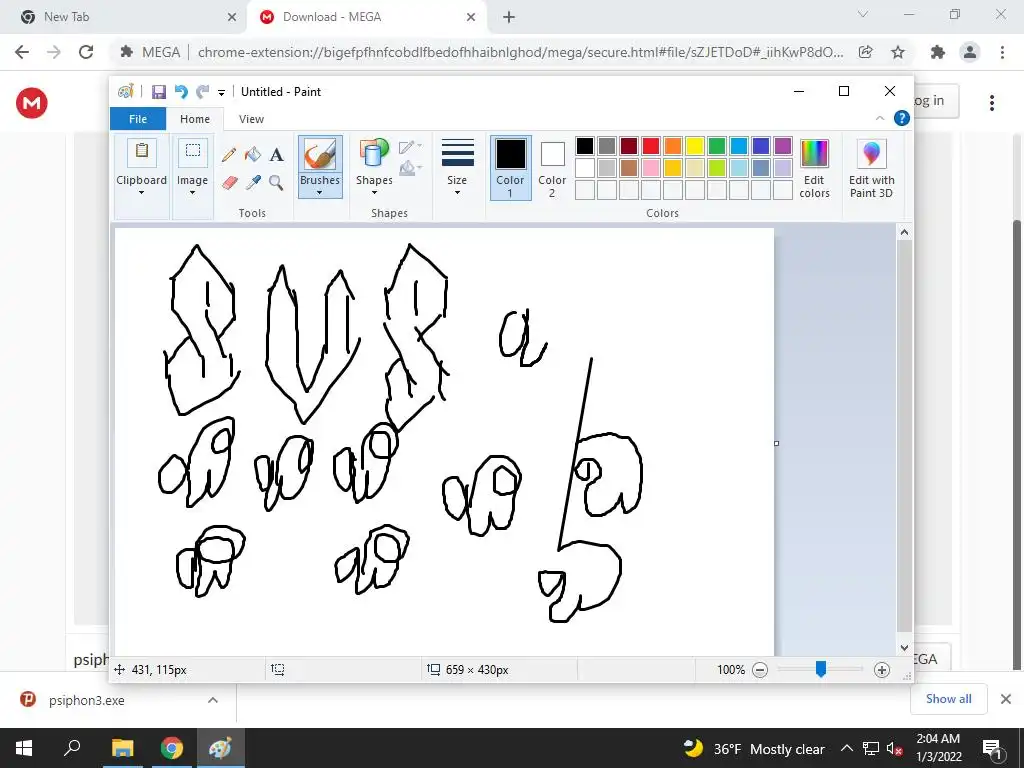Select the Text tool (A)

pos(277,155)
